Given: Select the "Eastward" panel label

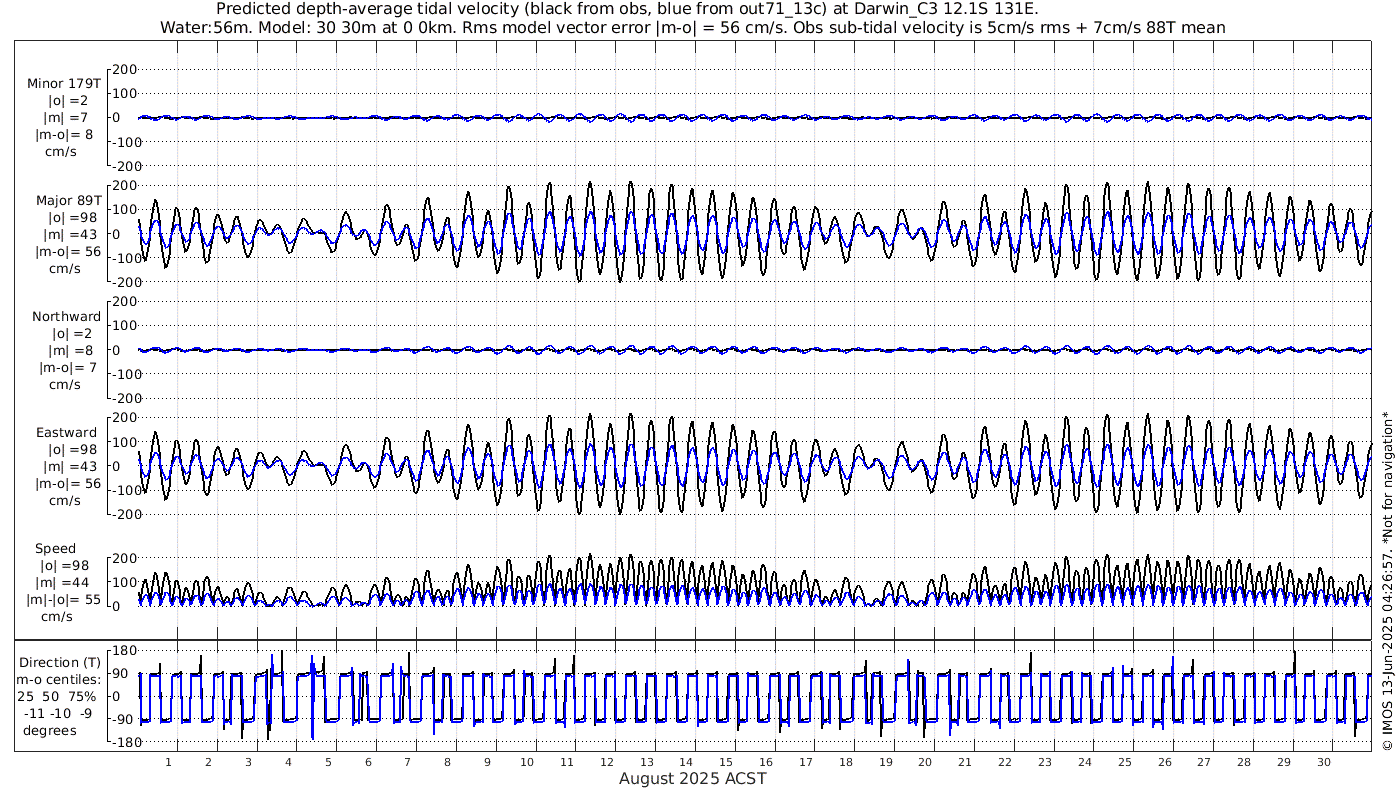Looking at the screenshot, I should pos(66,433).
